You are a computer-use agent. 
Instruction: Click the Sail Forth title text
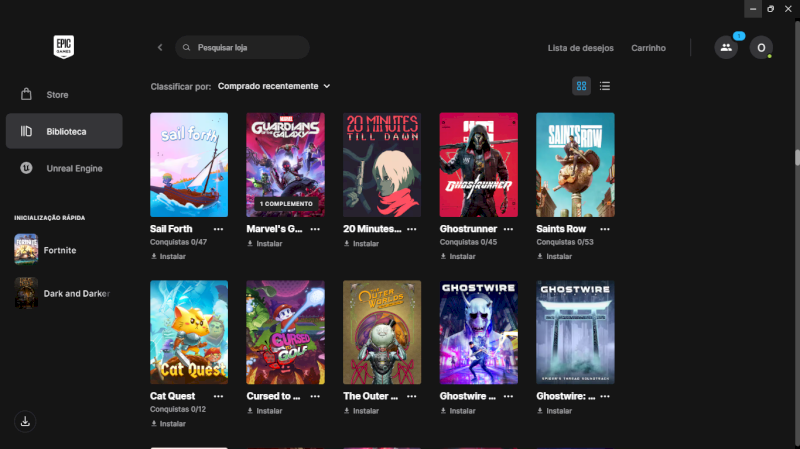point(171,229)
